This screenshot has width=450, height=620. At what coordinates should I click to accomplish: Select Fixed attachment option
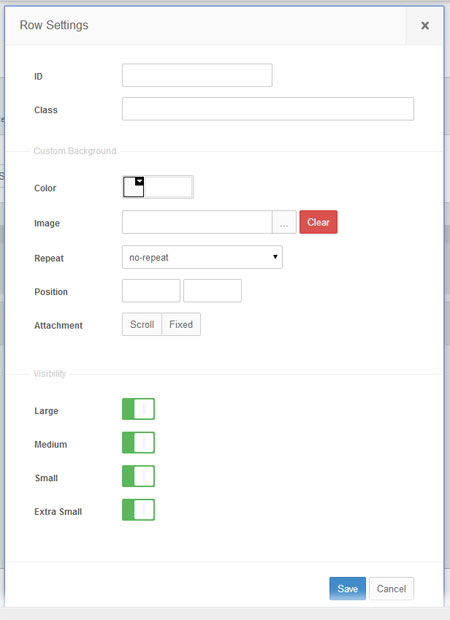(181, 324)
